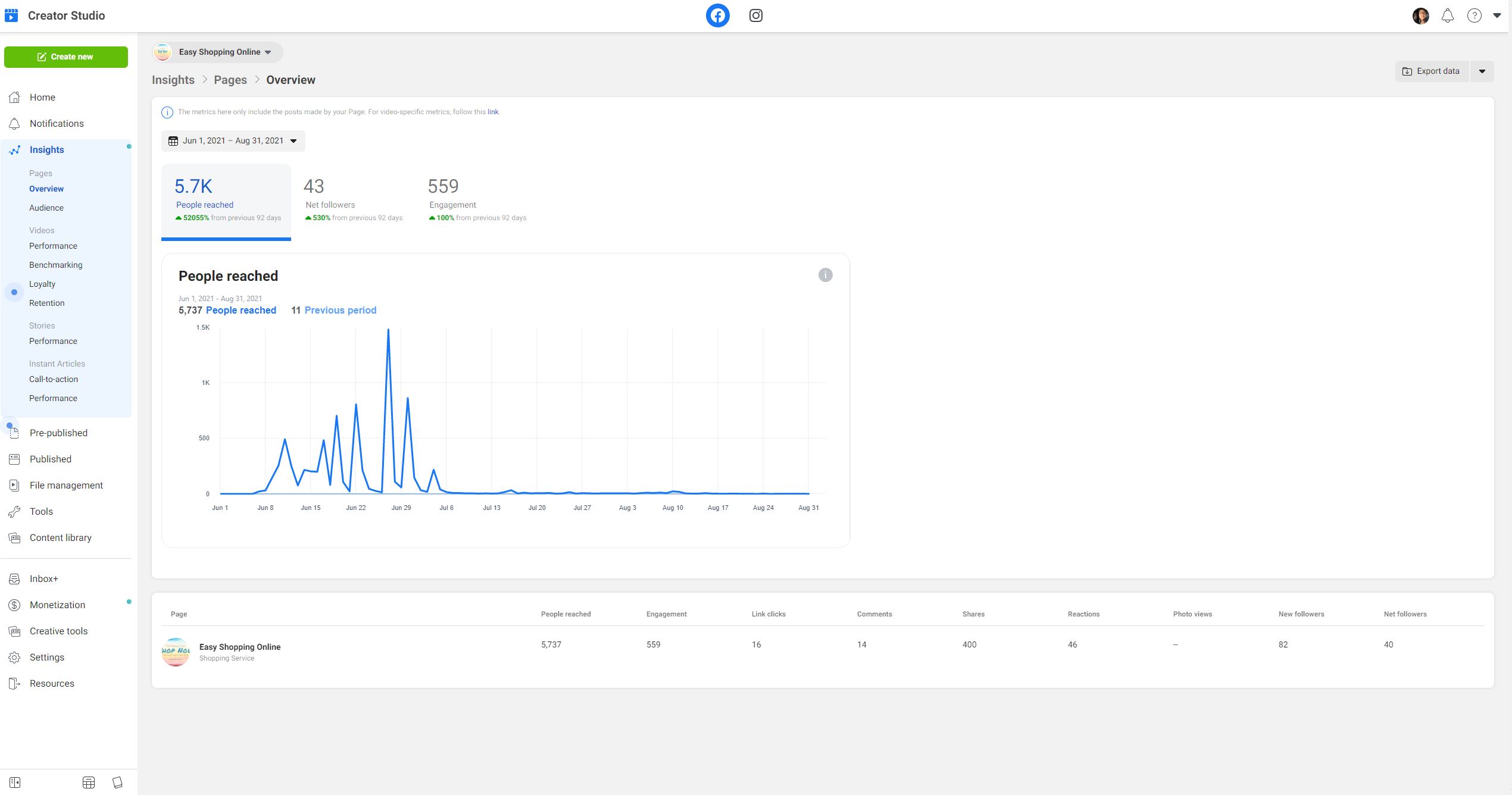Open Performance under Videos

click(x=53, y=246)
